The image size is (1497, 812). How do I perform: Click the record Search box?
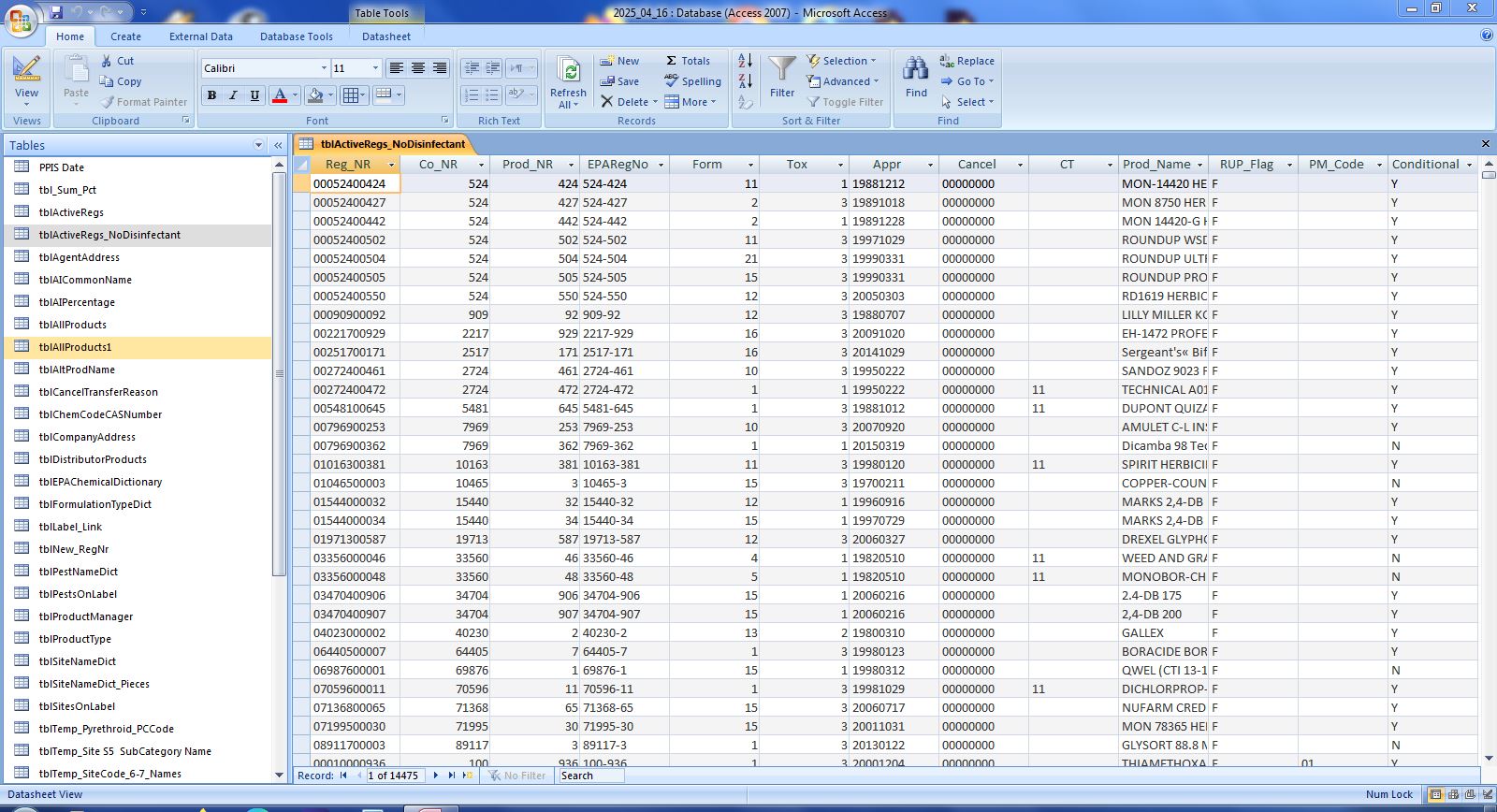590,776
